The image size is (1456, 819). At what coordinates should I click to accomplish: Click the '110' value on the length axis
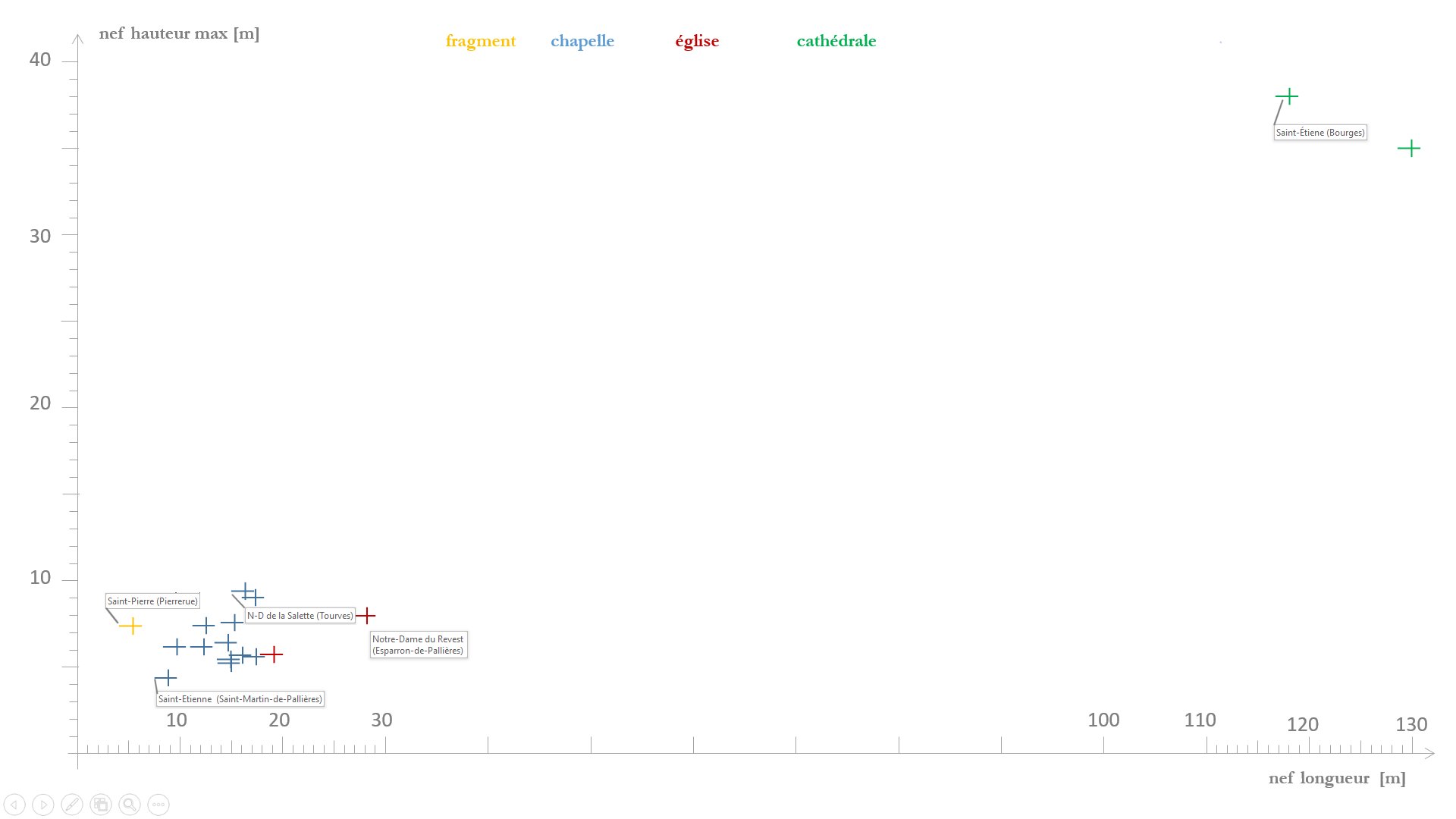tap(1200, 720)
